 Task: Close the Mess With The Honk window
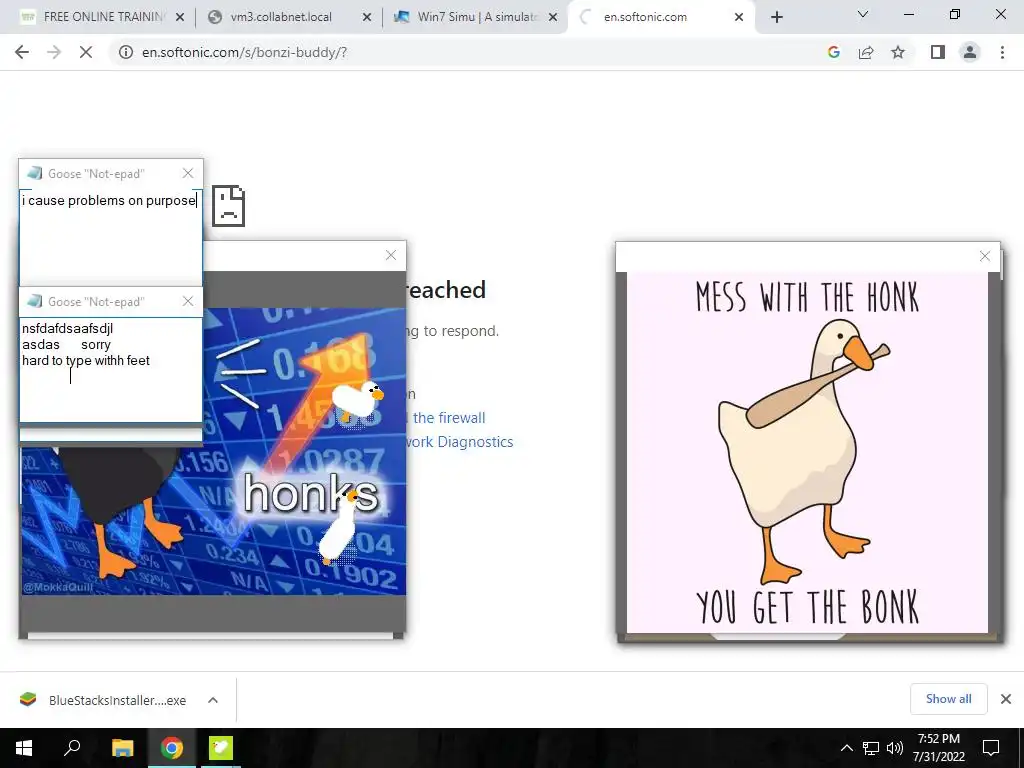pyautogui.click(x=985, y=256)
